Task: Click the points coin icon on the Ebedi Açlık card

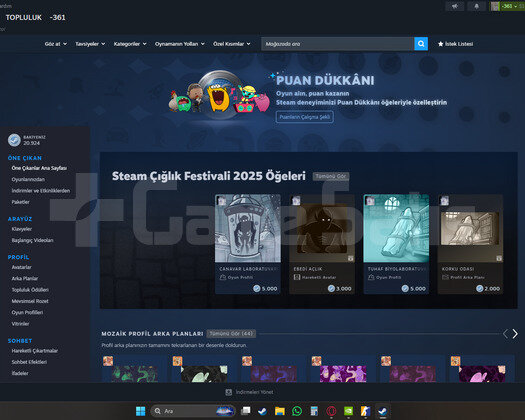Action: pos(331,288)
